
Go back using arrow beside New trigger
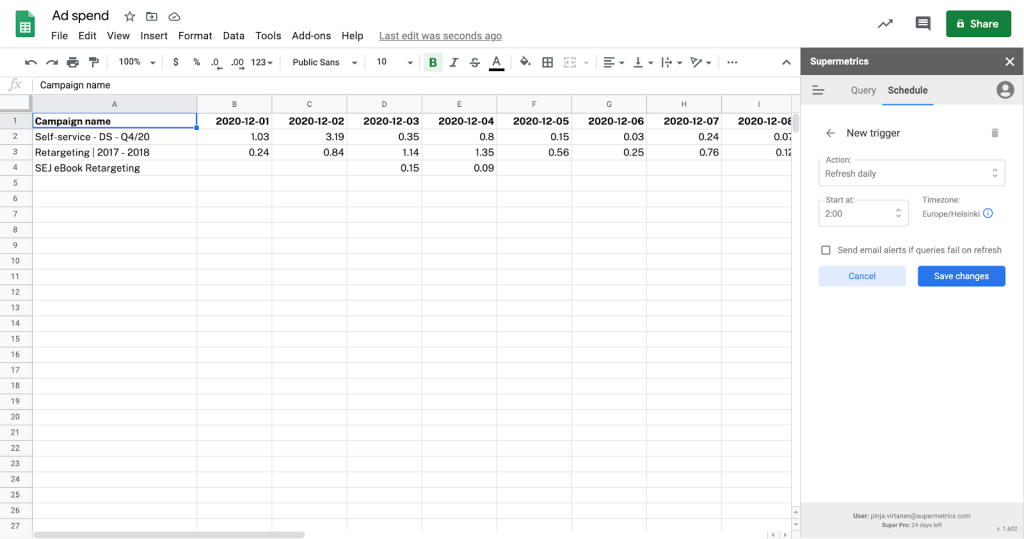click(830, 133)
